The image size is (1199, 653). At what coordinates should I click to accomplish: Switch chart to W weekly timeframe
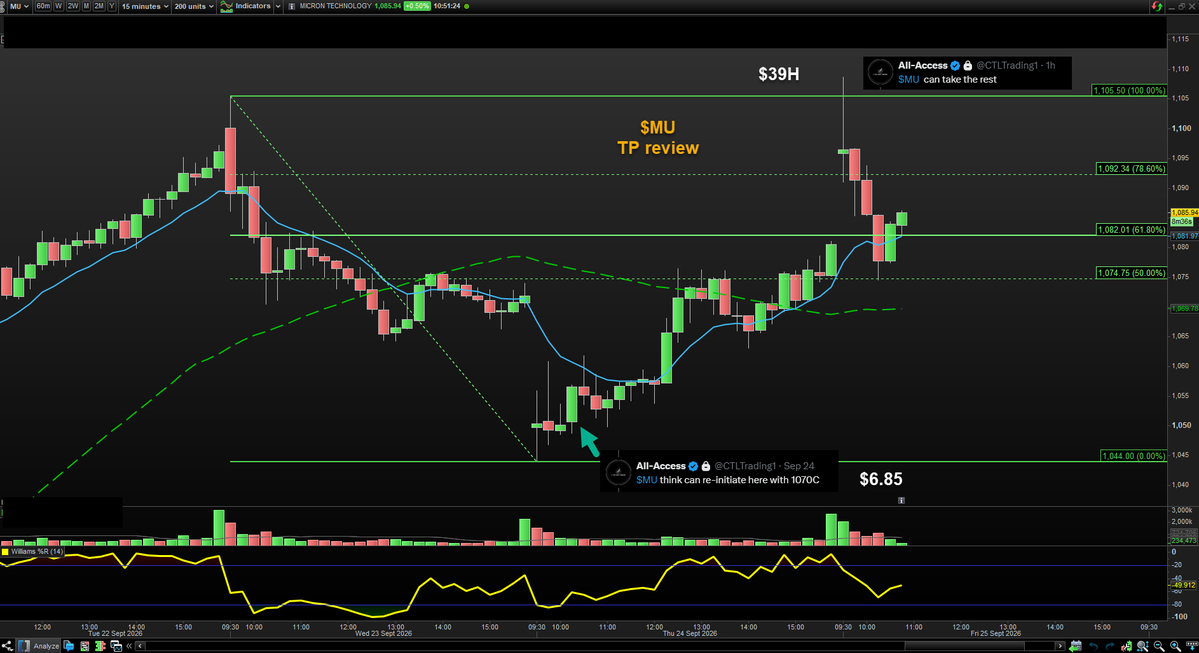coord(58,6)
